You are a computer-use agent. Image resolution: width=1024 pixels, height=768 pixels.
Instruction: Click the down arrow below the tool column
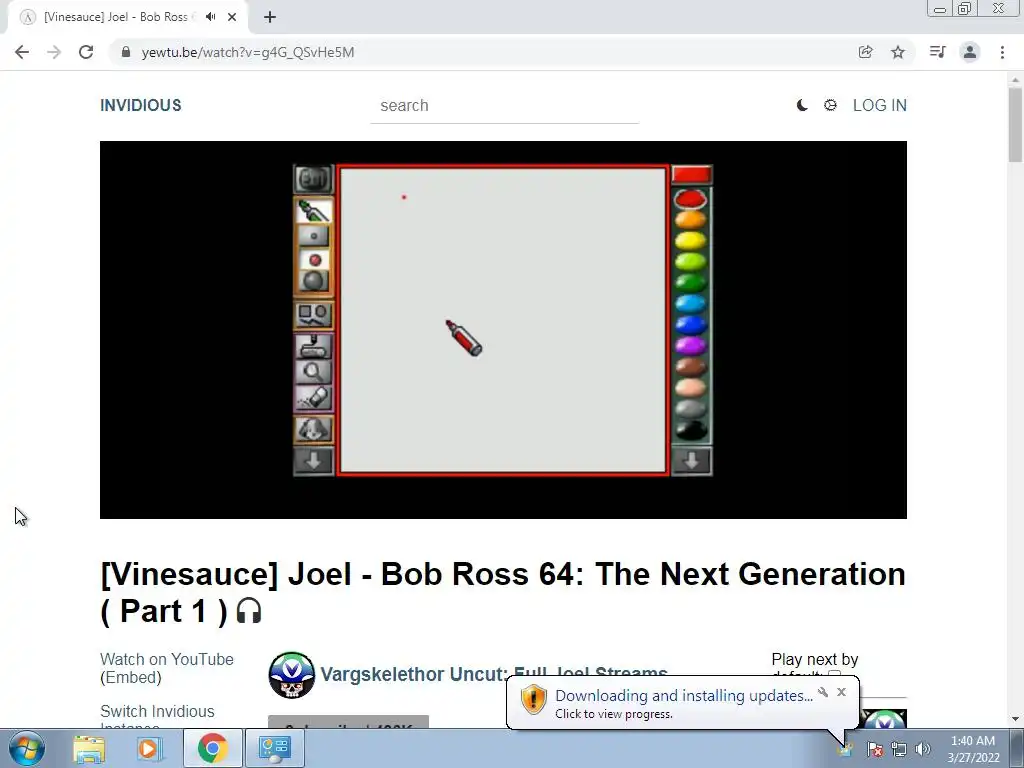click(x=313, y=461)
